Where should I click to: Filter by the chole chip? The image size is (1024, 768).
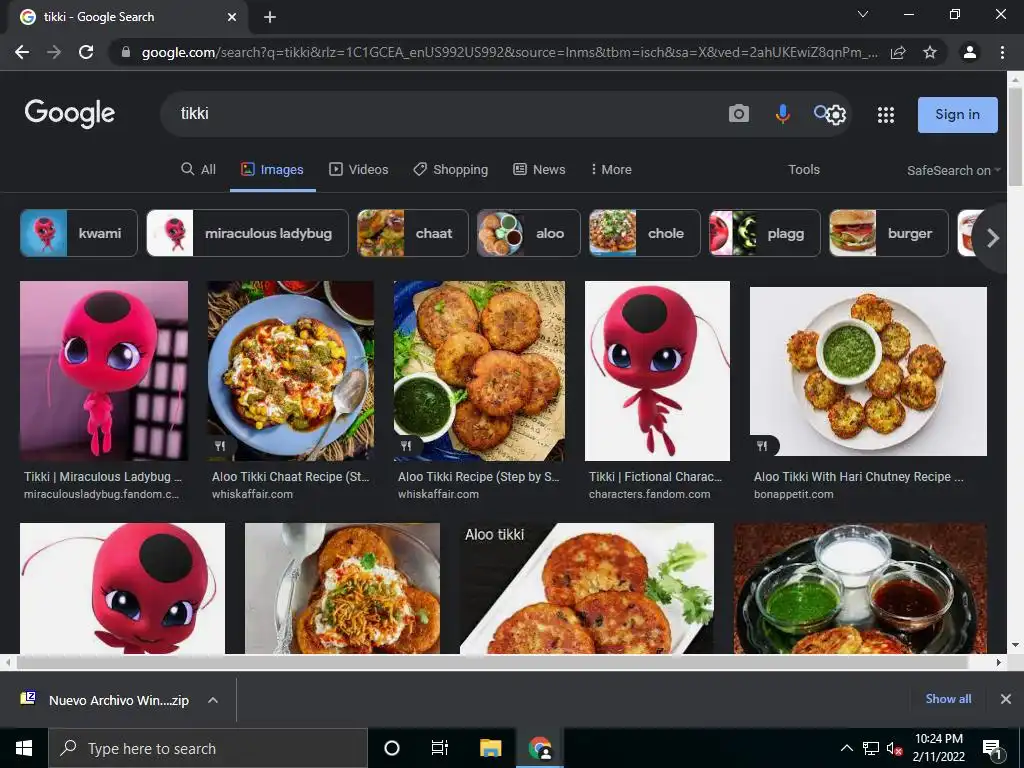coord(645,233)
